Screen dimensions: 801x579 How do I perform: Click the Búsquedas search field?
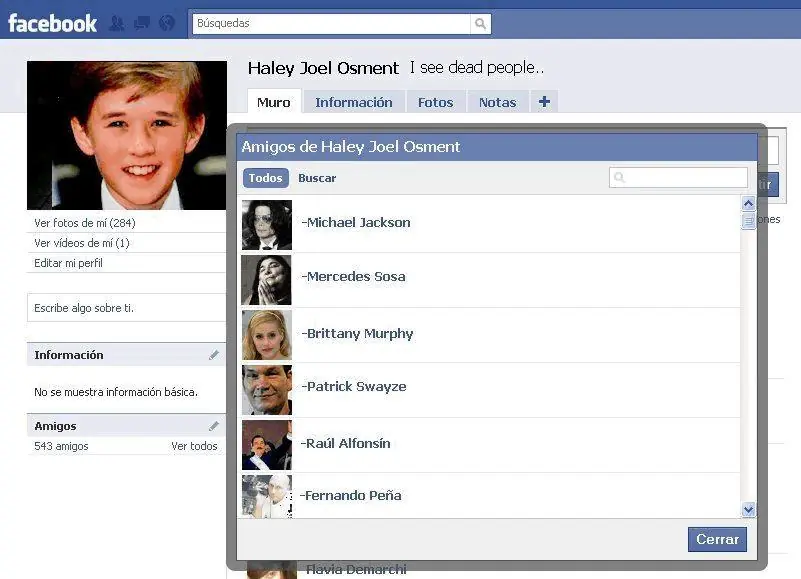tap(331, 24)
